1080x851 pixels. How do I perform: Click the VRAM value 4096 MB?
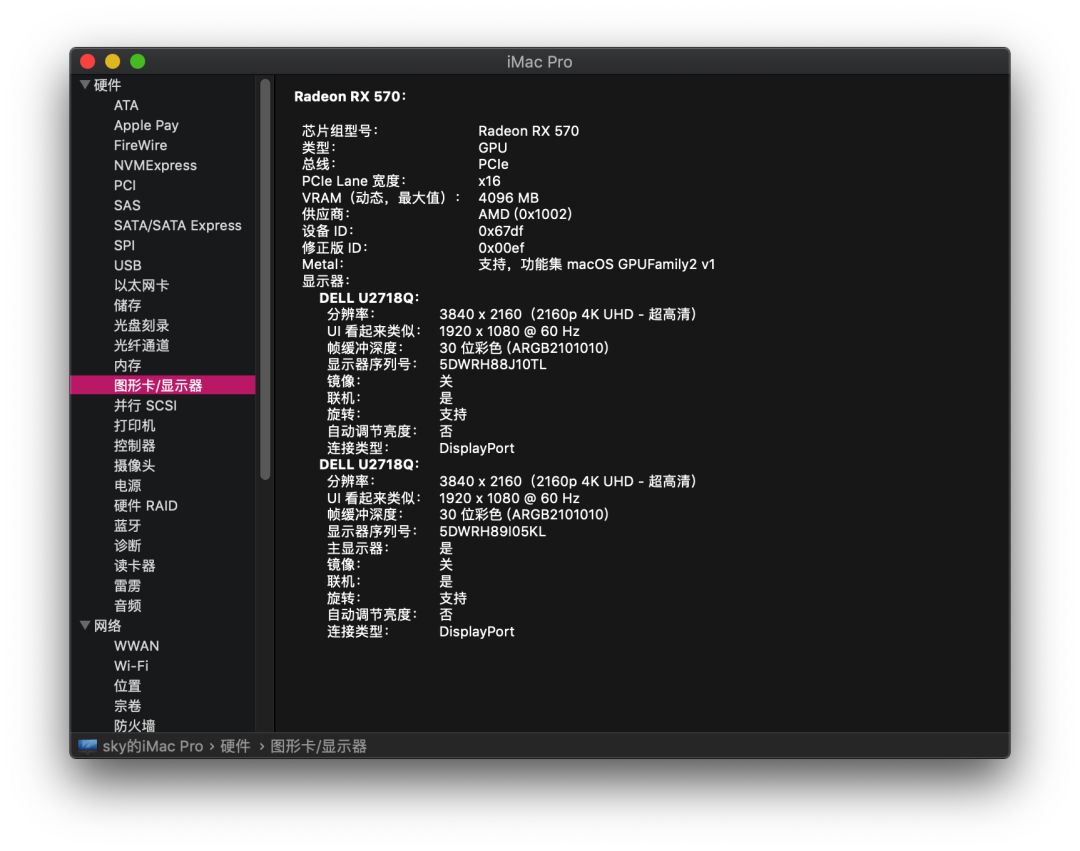click(x=508, y=198)
